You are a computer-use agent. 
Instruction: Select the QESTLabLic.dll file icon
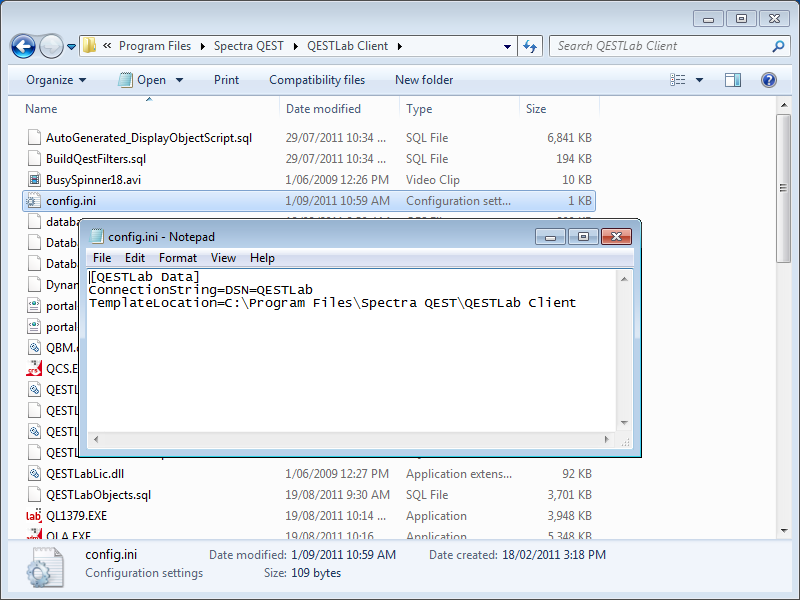click(x=34, y=474)
